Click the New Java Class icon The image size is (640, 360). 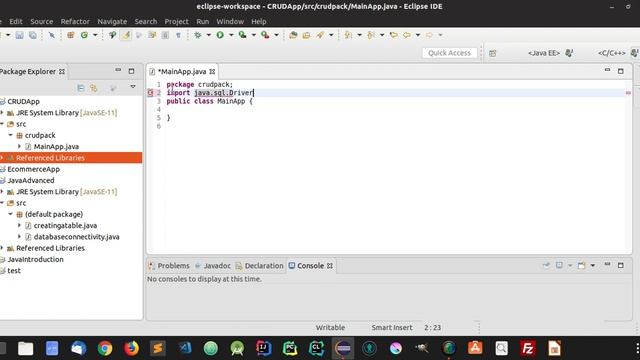click(84, 35)
